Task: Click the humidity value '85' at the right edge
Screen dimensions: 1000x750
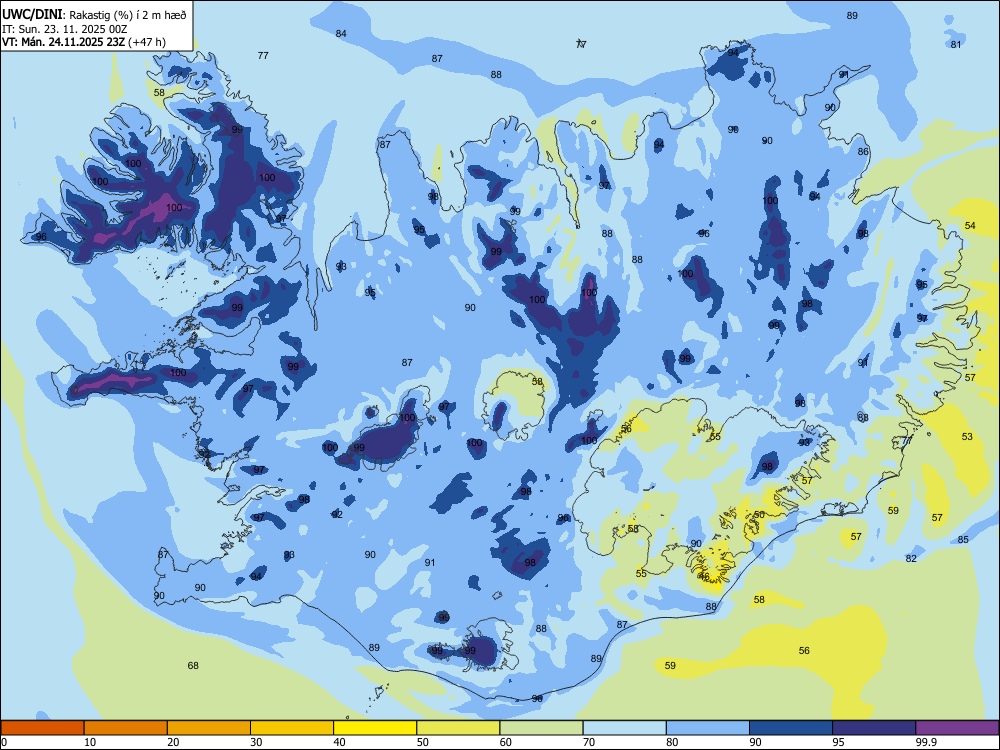Action: (x=963, y=540)
